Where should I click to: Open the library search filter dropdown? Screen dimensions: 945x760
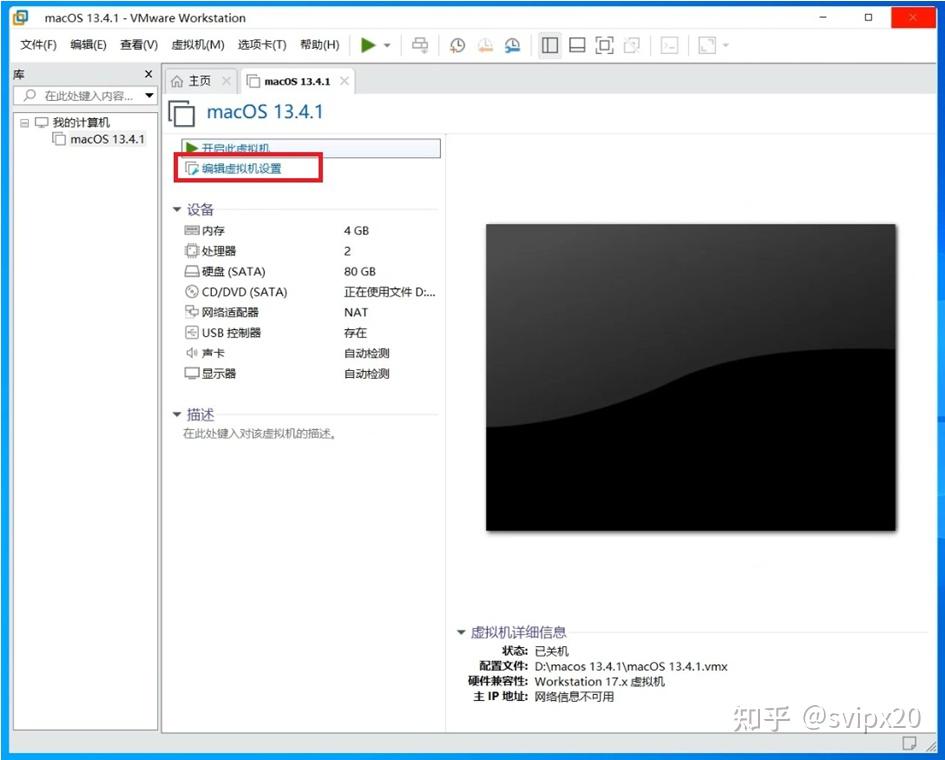coord(149,96)
